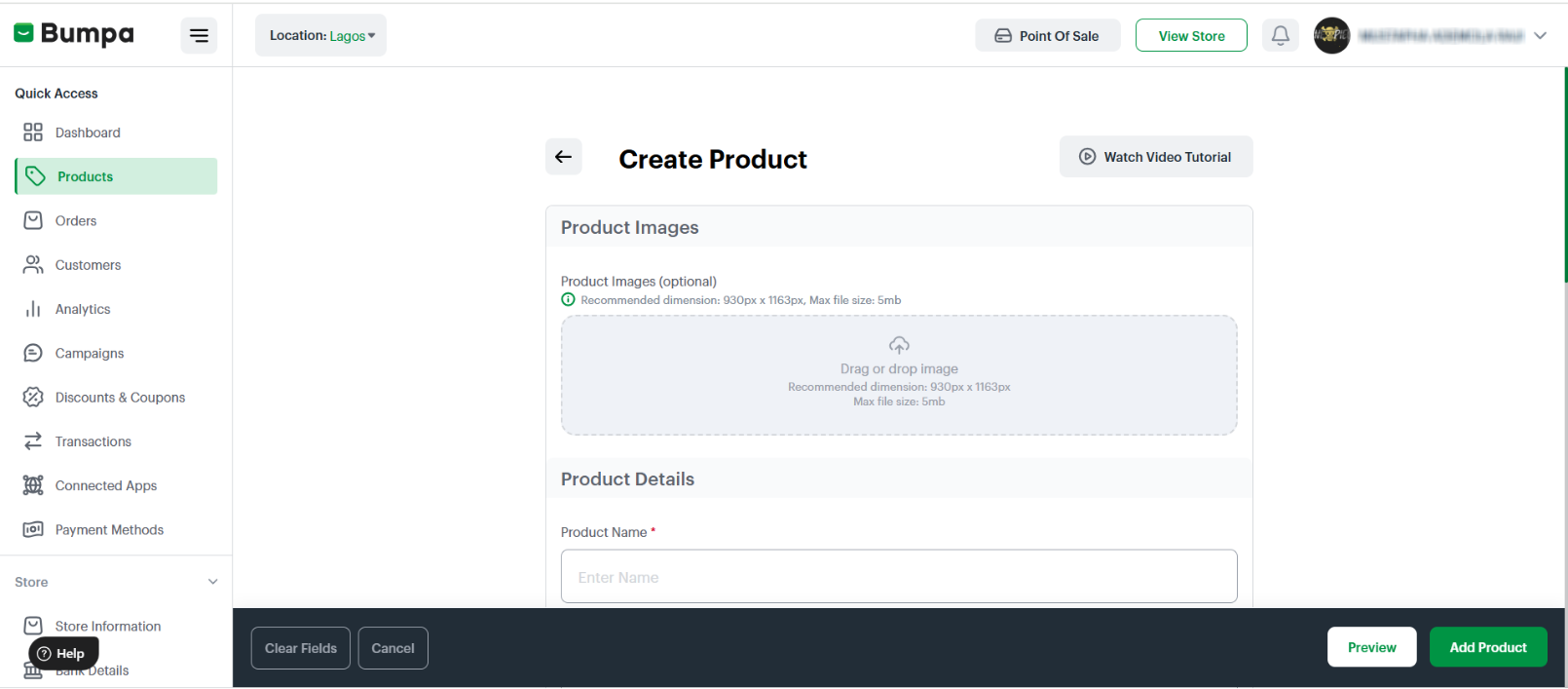Click the page vertical scrollbar
Viewport: 1568px width, 689px height.
pyautogui.click(x=1565, y=175)
